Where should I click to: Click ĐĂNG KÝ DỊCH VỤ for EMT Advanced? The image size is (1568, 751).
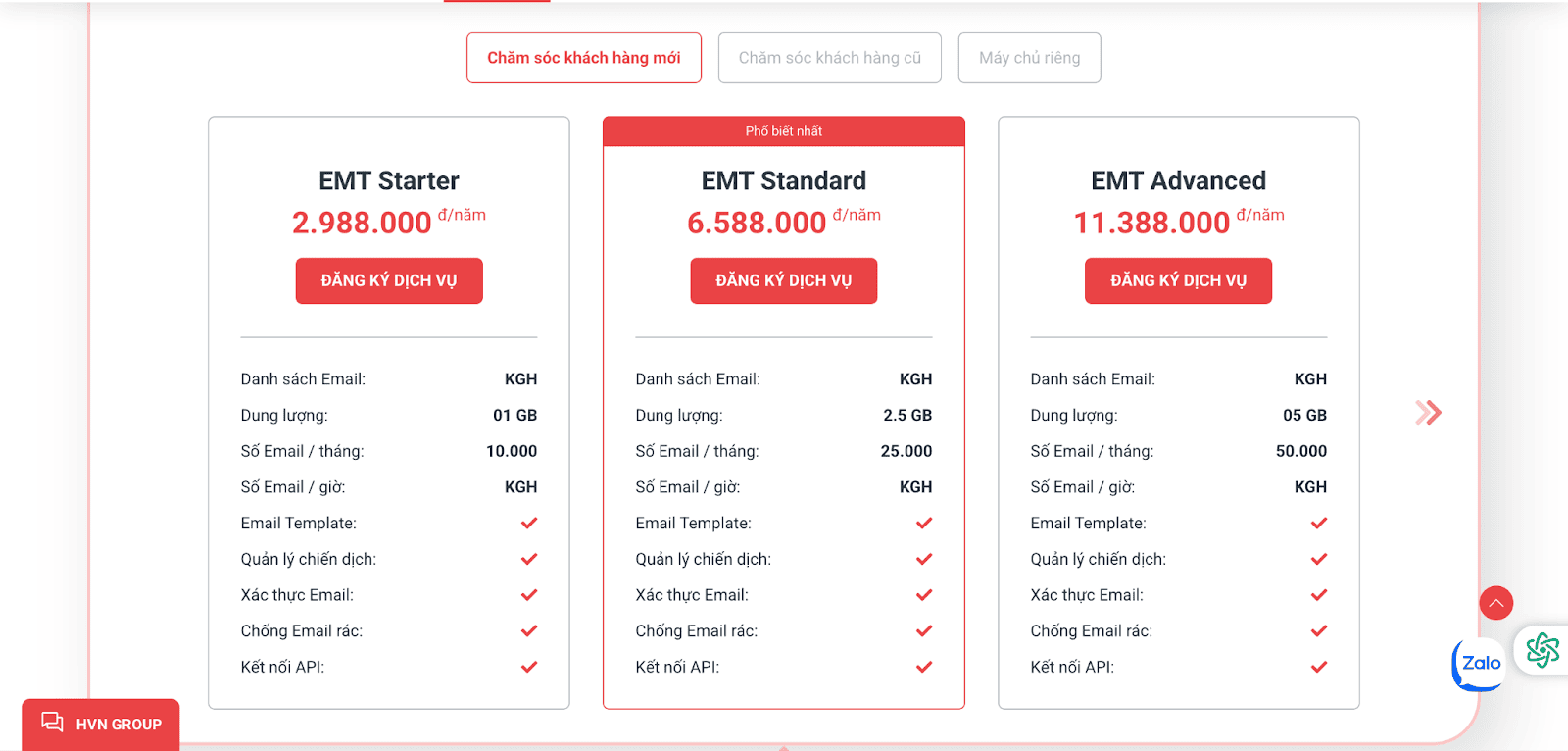[x=1177, y=280]
